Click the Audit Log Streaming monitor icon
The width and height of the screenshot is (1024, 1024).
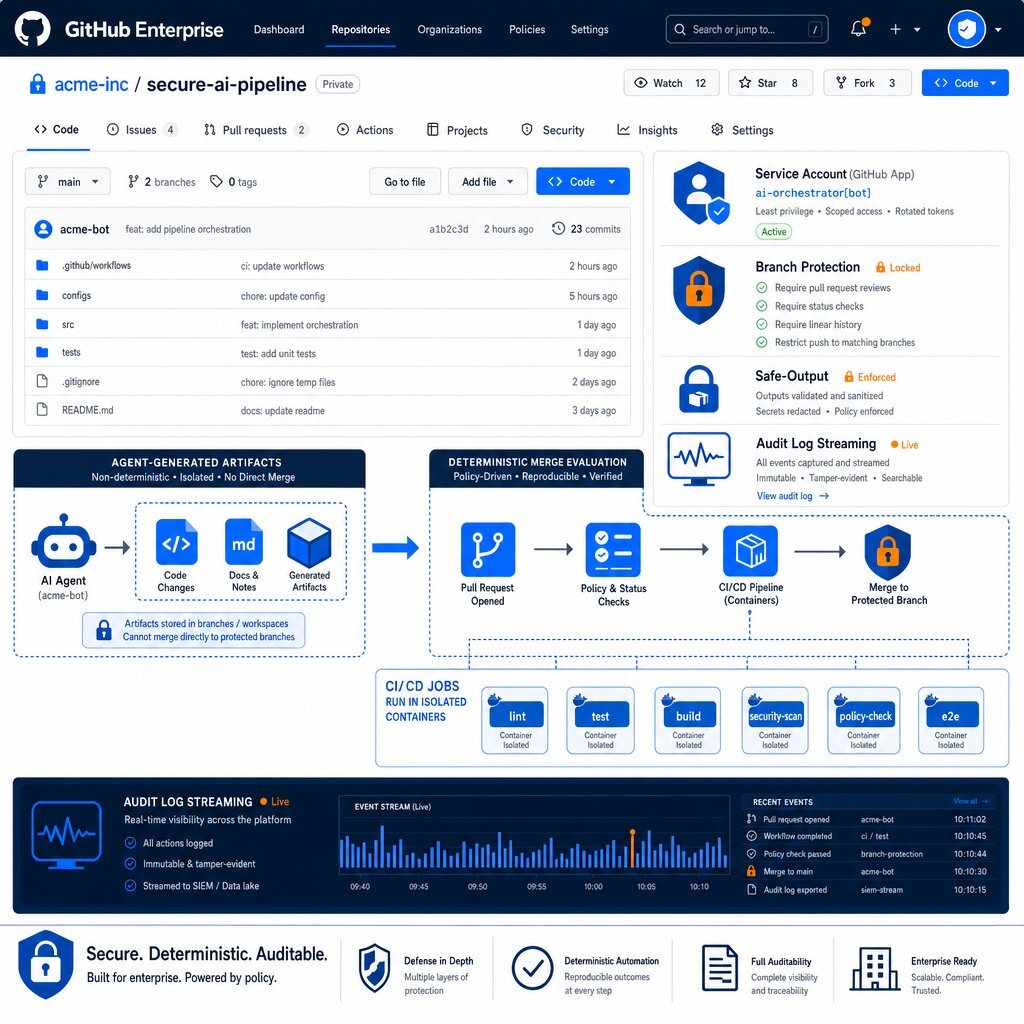pyautogui.click(x=699, y=458)
